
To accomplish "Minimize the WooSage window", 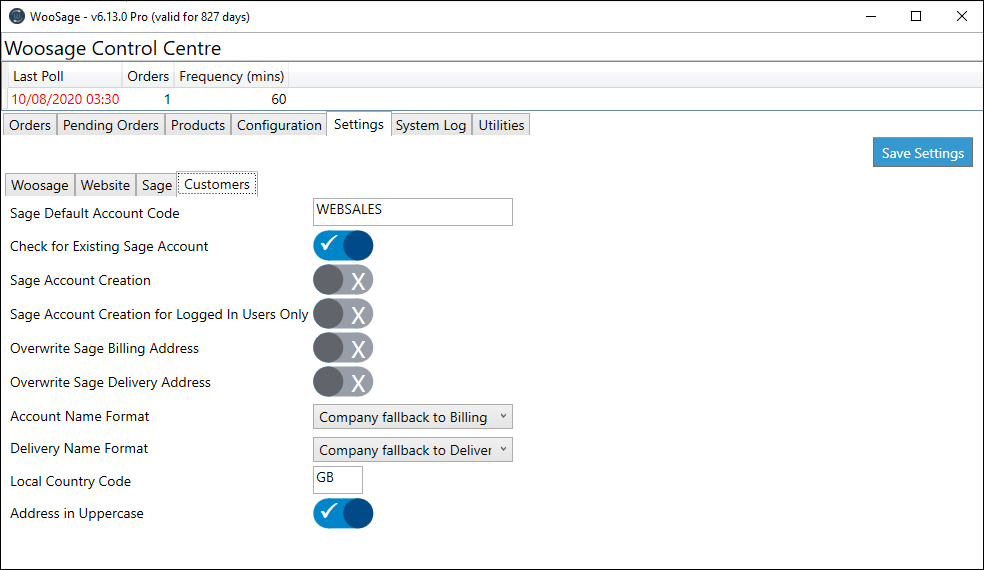I will point(871,16).
